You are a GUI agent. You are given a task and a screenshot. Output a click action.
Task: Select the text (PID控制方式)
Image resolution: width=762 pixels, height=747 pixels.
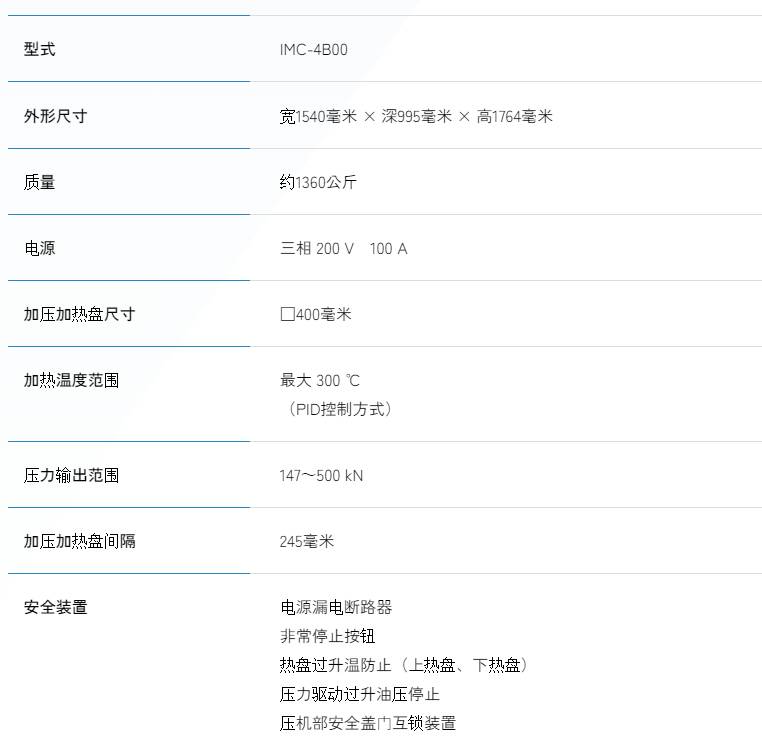(340, 409)
